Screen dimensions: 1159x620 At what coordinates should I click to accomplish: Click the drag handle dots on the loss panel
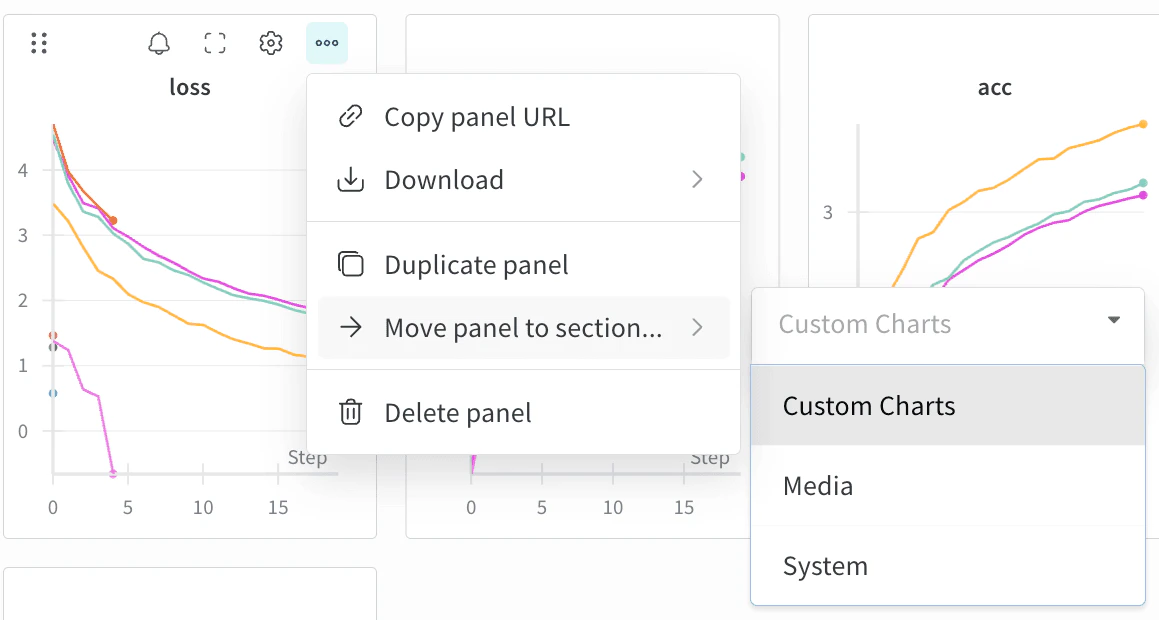pyautogui.click(x=39, y=43)
